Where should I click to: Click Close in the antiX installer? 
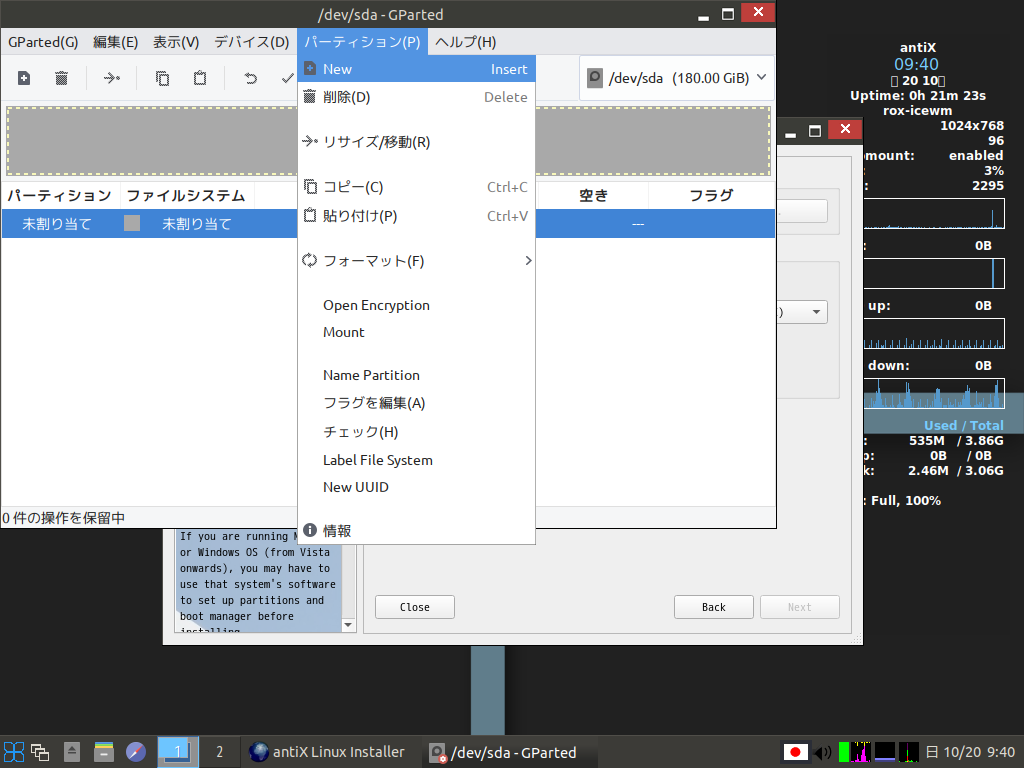pos(415,607)
